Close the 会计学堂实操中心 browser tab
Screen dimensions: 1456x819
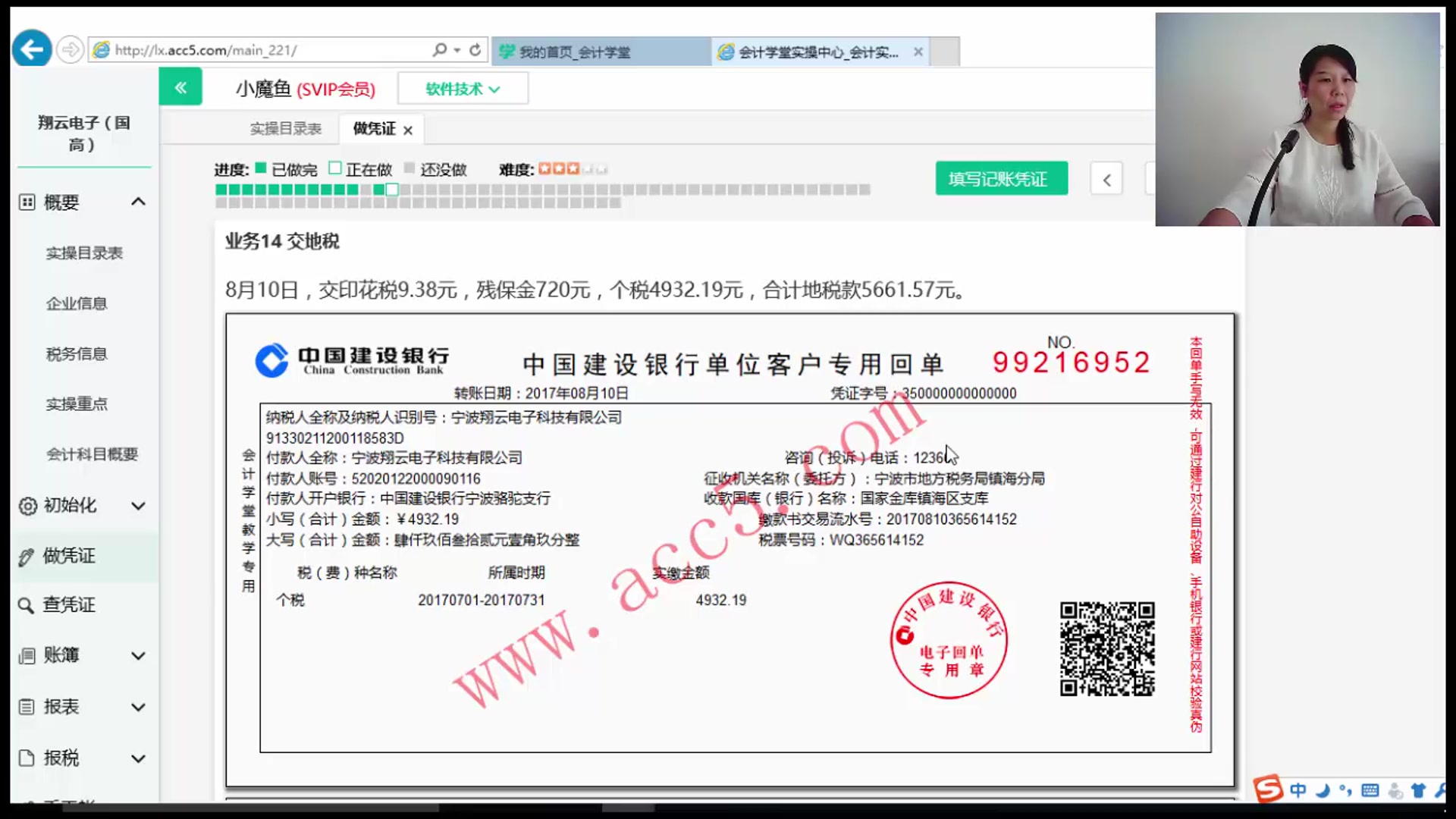[918, 52]
